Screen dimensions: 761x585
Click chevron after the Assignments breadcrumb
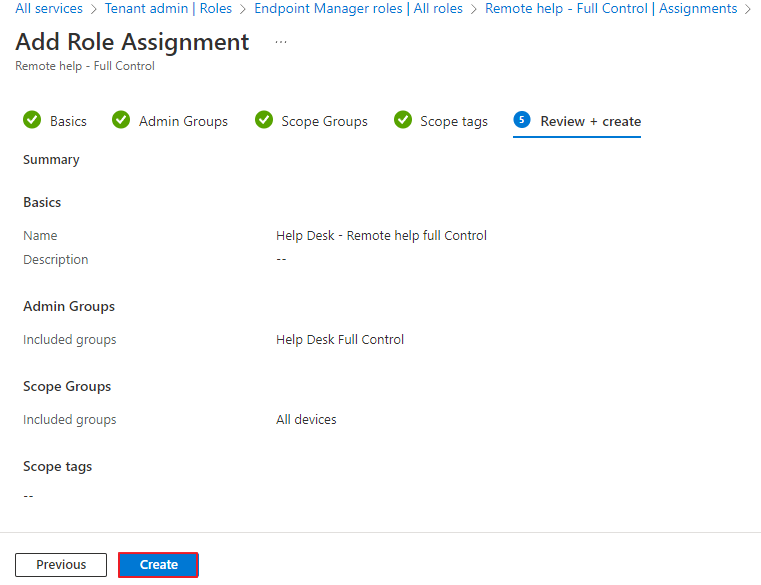pos(748,9)
